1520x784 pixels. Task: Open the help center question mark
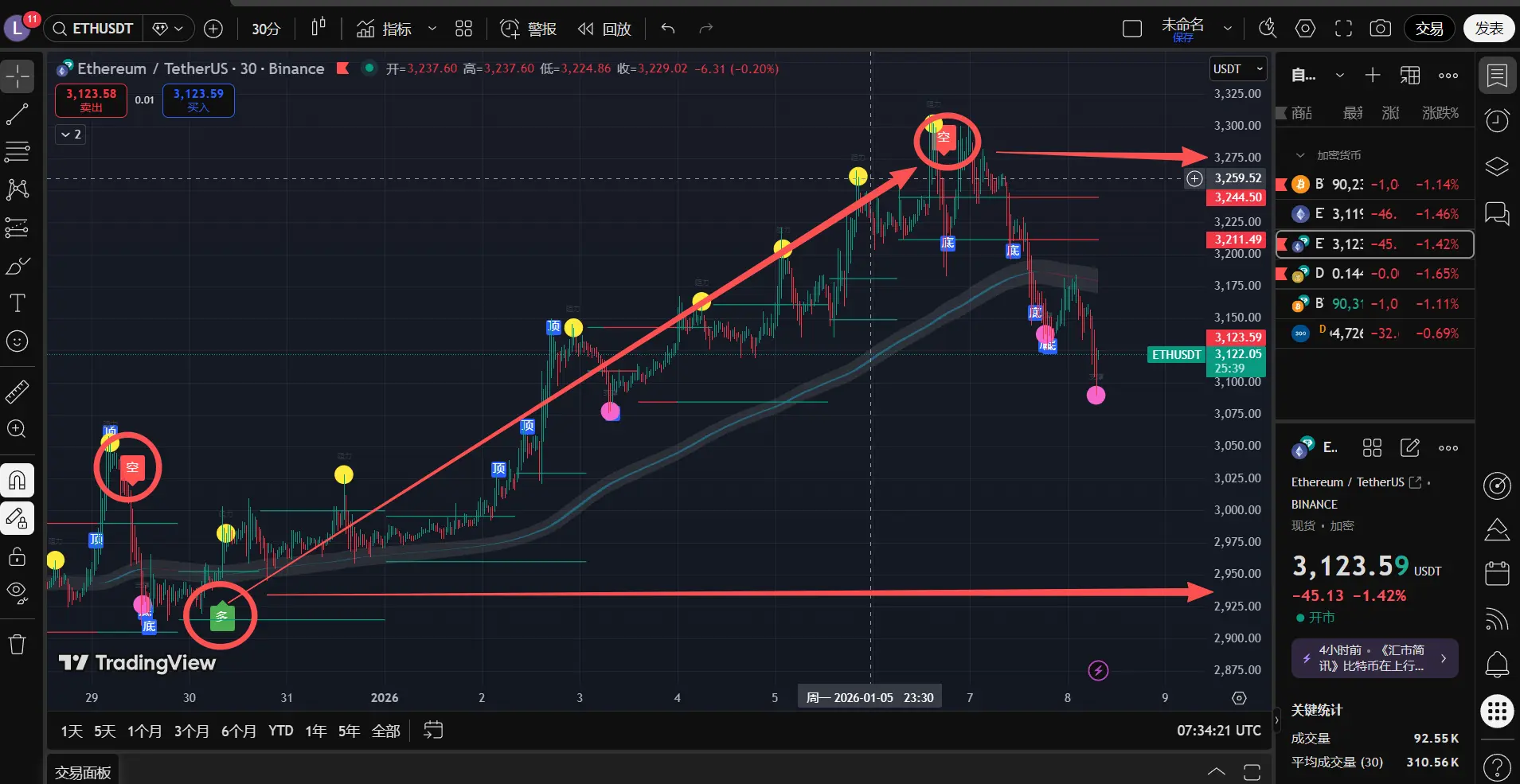point(1497,766)
